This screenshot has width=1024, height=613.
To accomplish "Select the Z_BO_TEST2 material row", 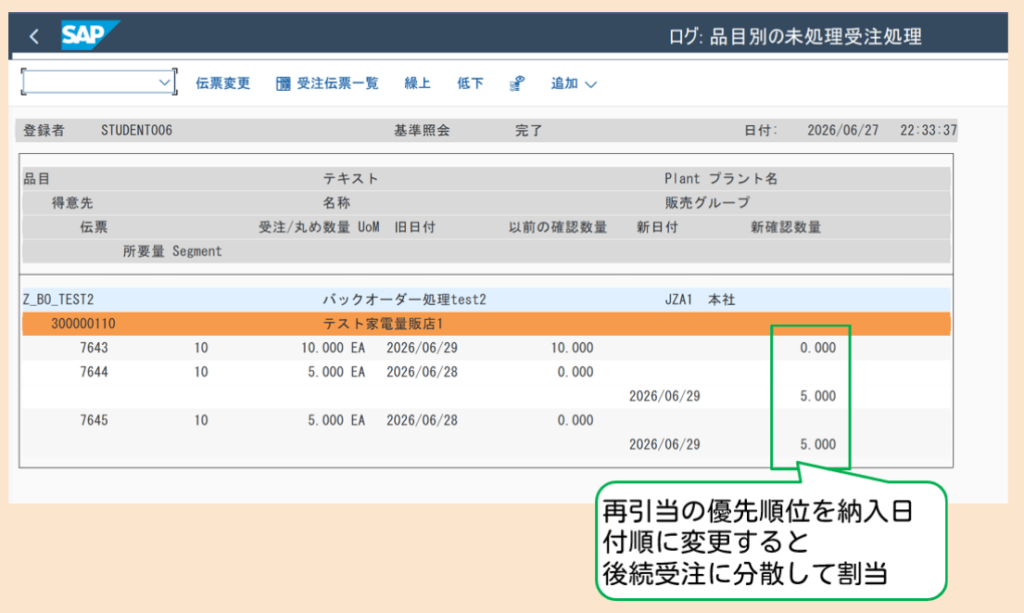I will 486,300.
